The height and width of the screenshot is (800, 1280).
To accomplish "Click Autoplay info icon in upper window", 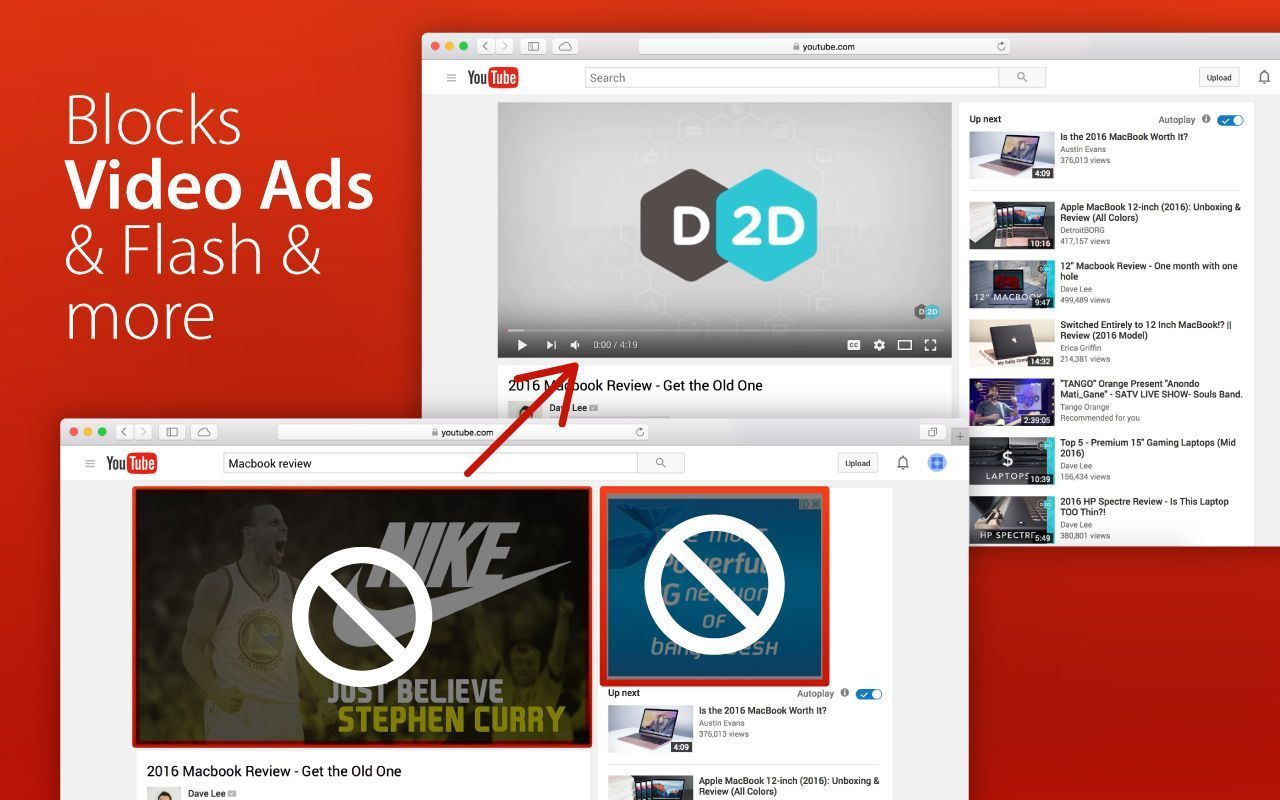I will click(x=1206, y=119).
